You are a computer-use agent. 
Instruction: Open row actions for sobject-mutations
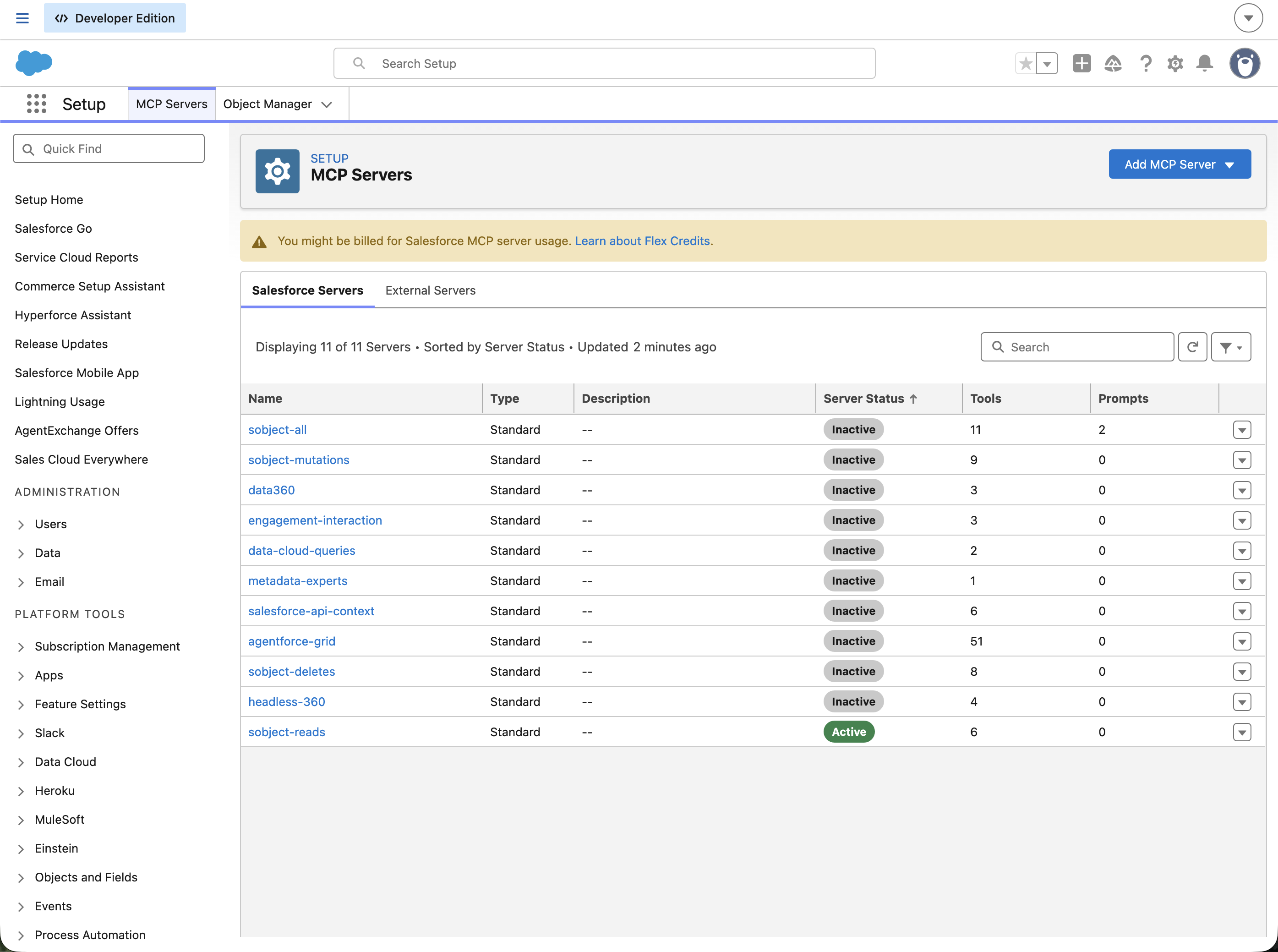[x=1242, y=460]
